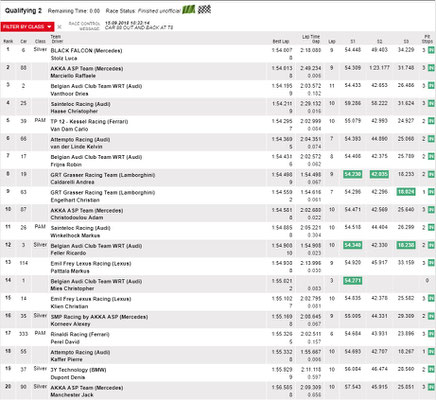Click the green pit icon in Feller Ricardo's row
Screen dimensions: 436x400
pos(431,245)
